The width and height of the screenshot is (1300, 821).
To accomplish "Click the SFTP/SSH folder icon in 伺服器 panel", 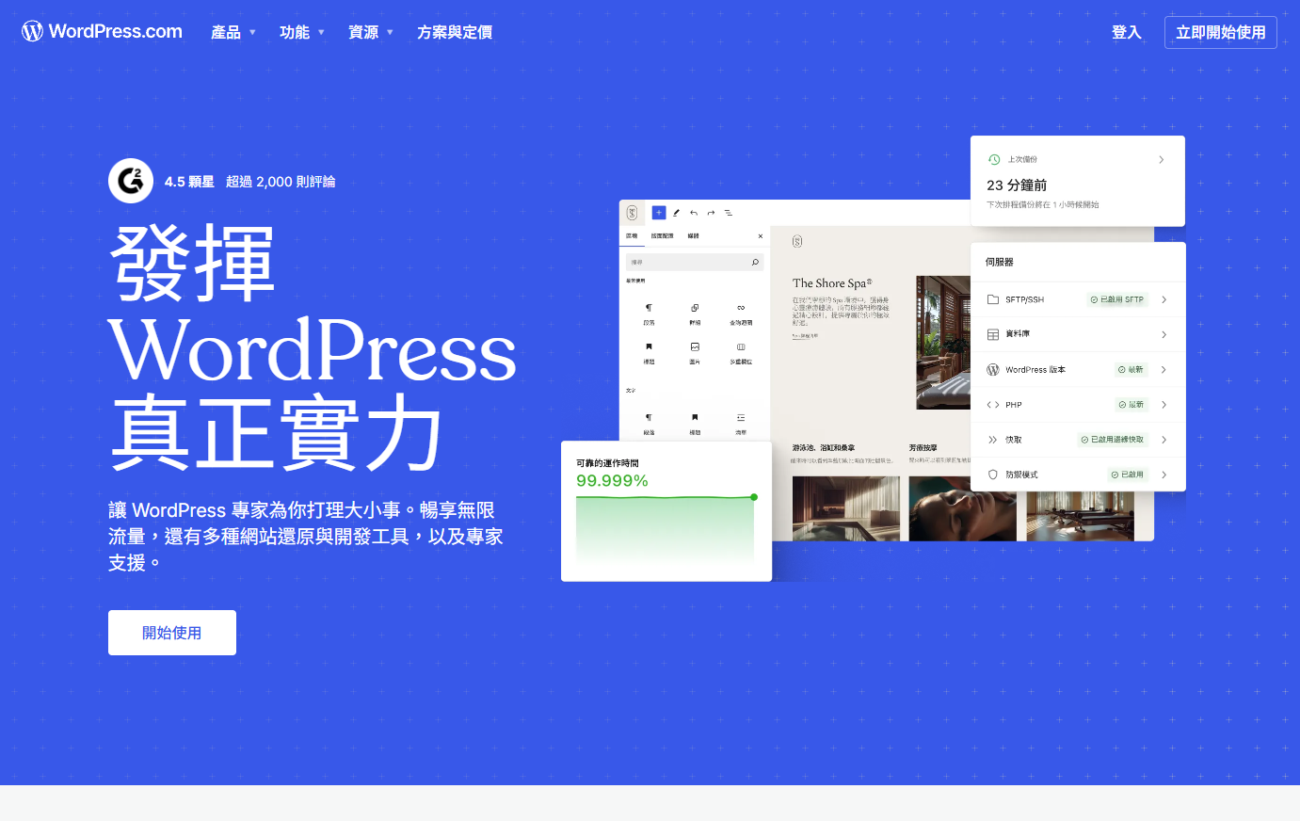I will tap(992, 300).
